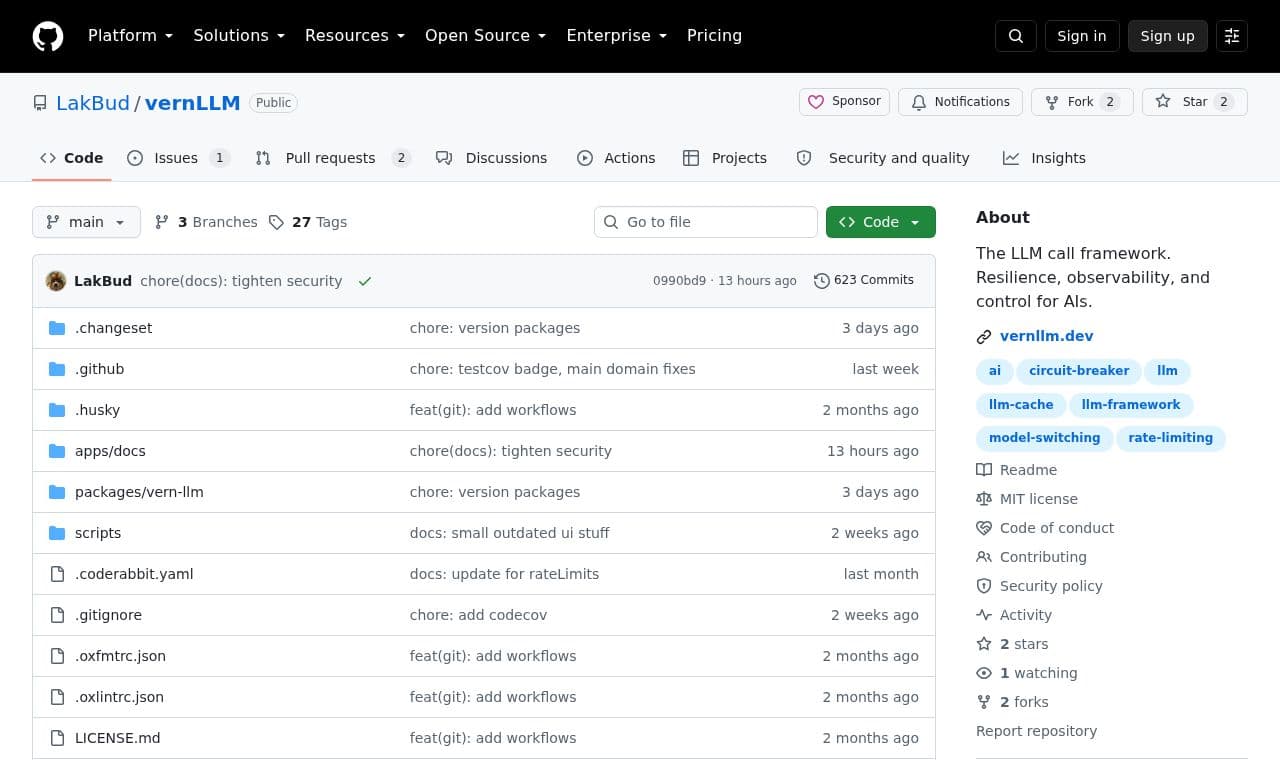Click the LakBud avatar in commit row
1280x760 pixels.
[56, 281]
